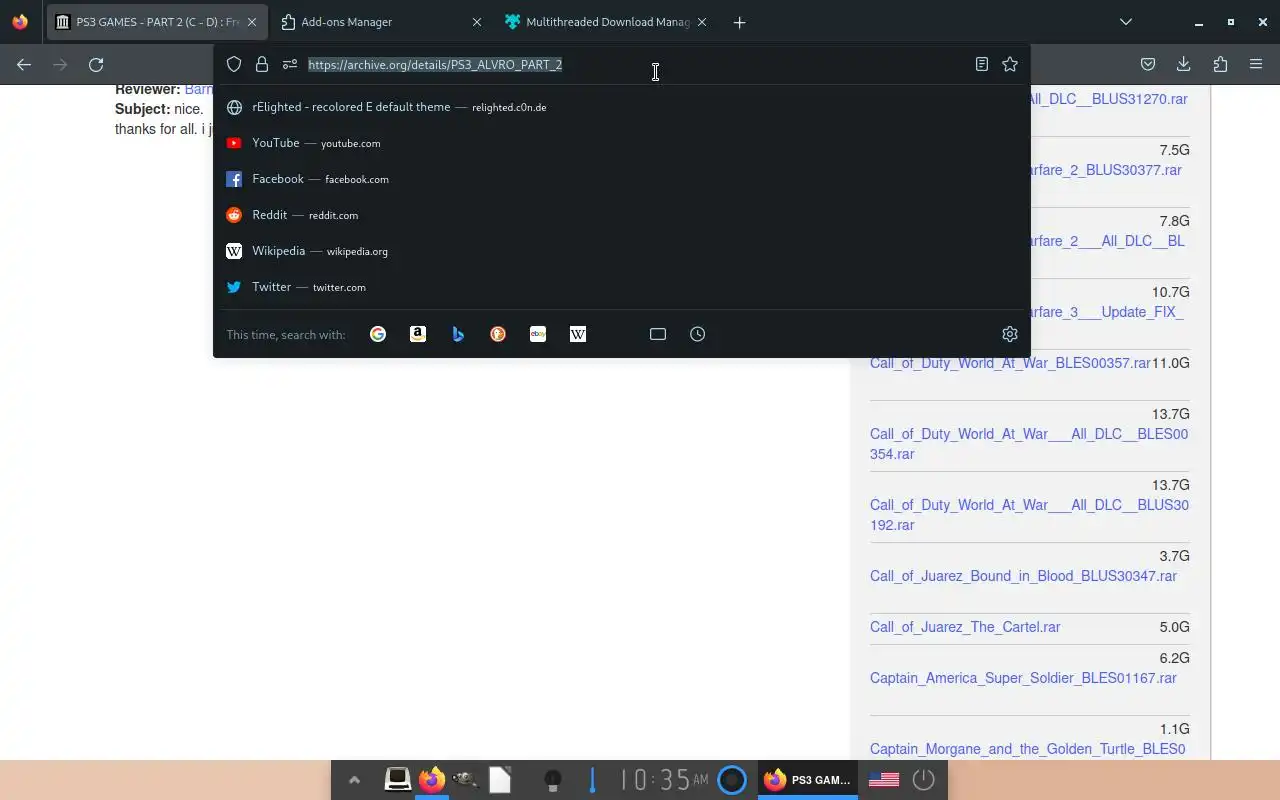Click the 10:35 AM clock
Image resolution: width=1280 pixels, height=800 pixels.
pyautogui.click(x=664, y=780)
